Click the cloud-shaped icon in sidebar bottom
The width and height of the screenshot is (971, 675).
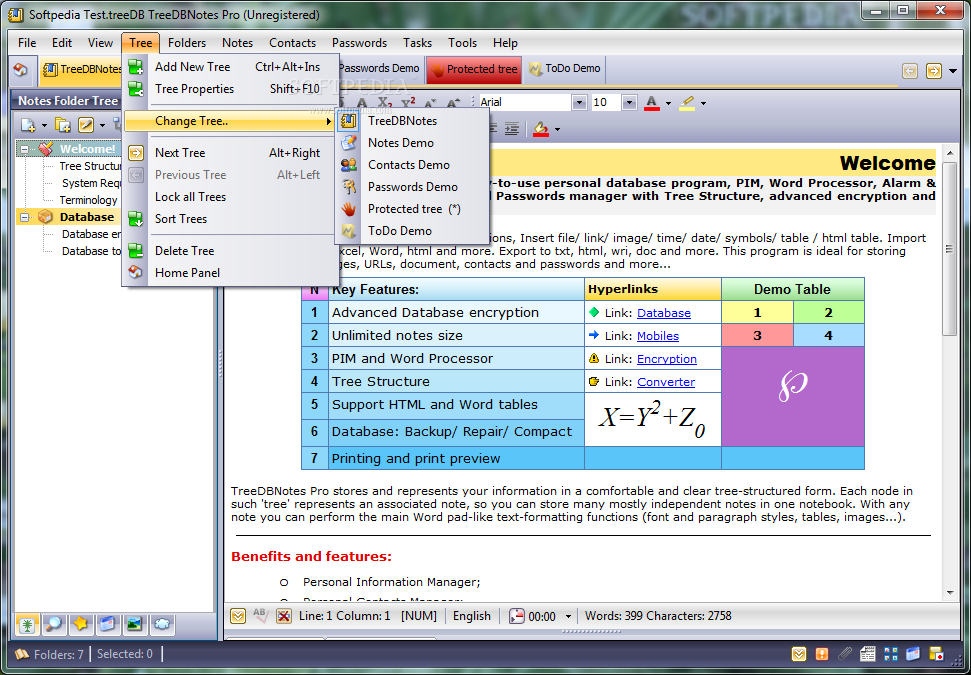(162, 624)
